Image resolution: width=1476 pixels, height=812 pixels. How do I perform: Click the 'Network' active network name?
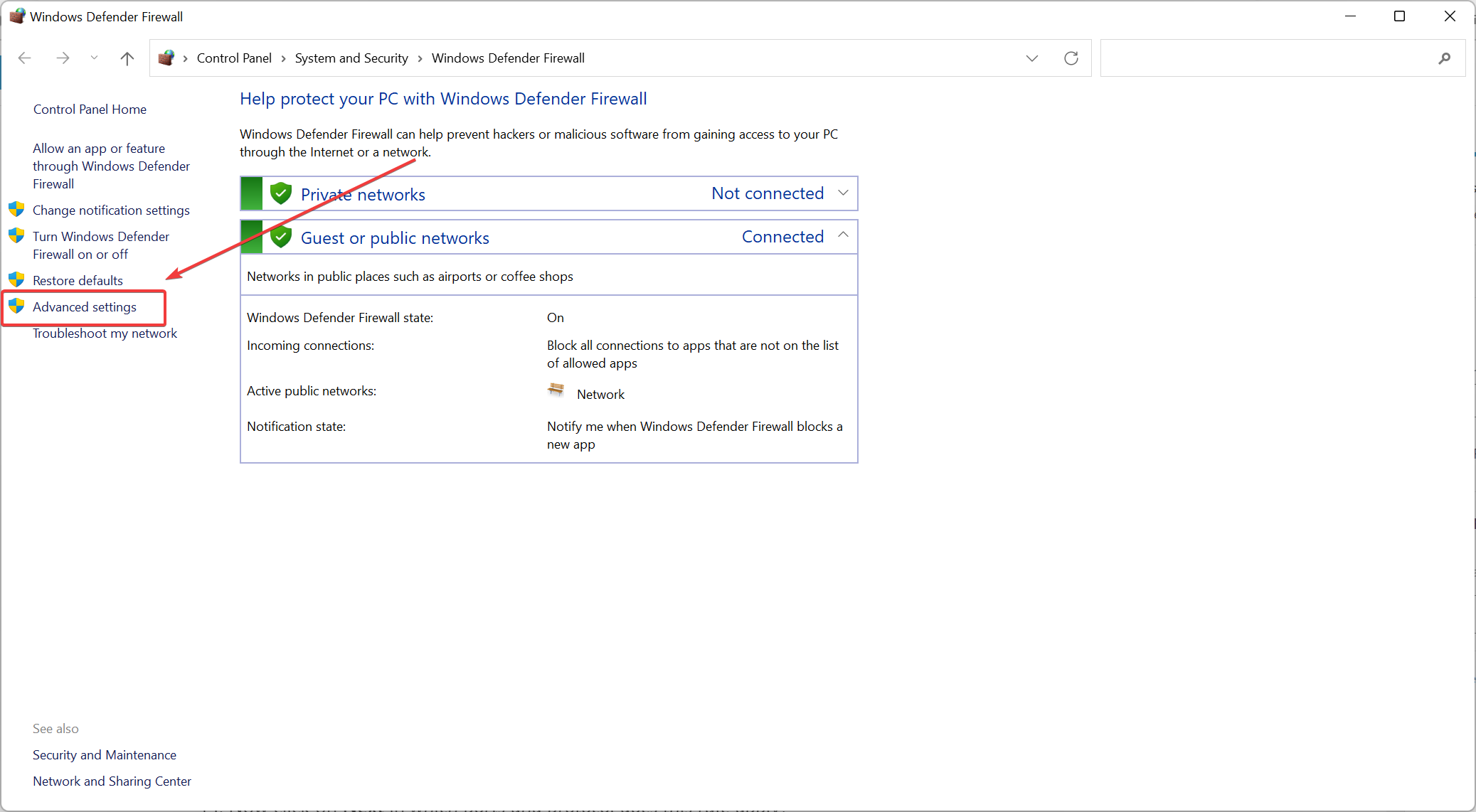[600, 395]
